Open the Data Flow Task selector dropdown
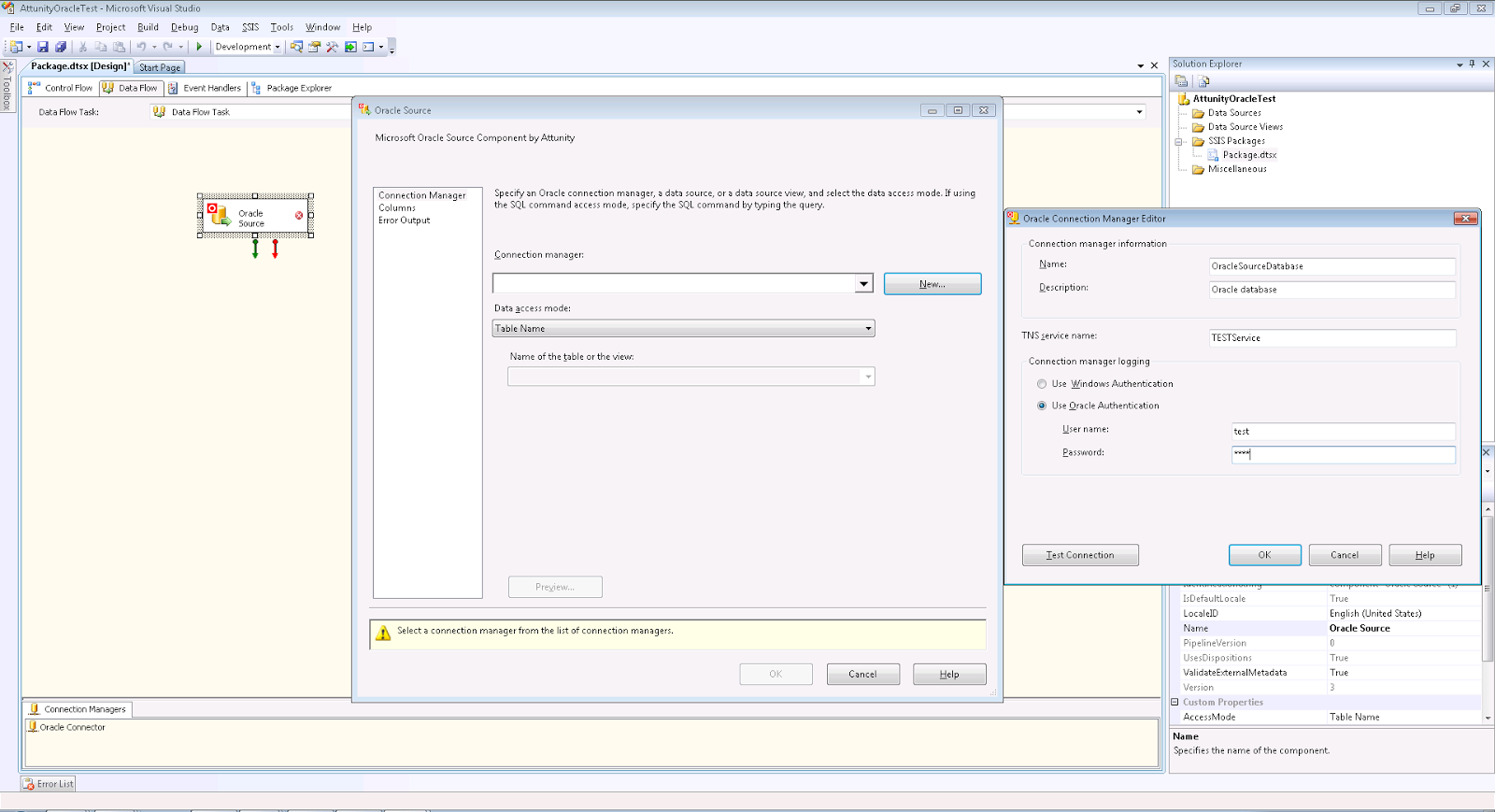The image size is (1495, 812). click(x=1139, y=112)
